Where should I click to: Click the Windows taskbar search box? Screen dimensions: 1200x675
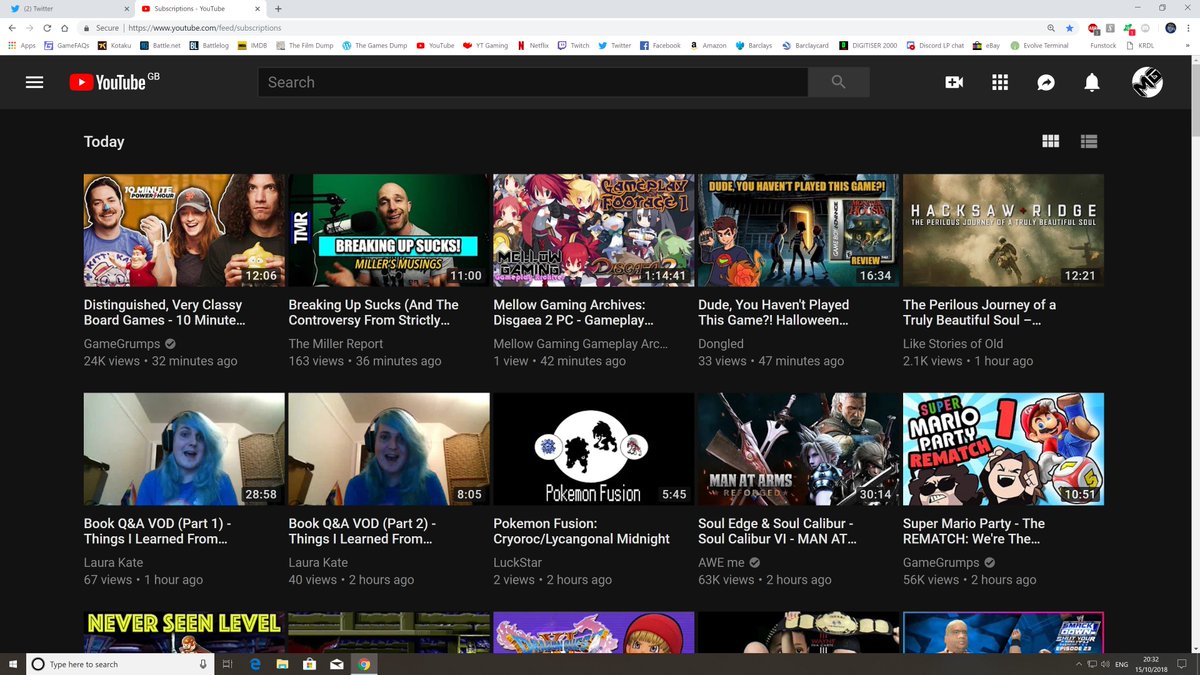pyautogui.click(x=120, y=664)
